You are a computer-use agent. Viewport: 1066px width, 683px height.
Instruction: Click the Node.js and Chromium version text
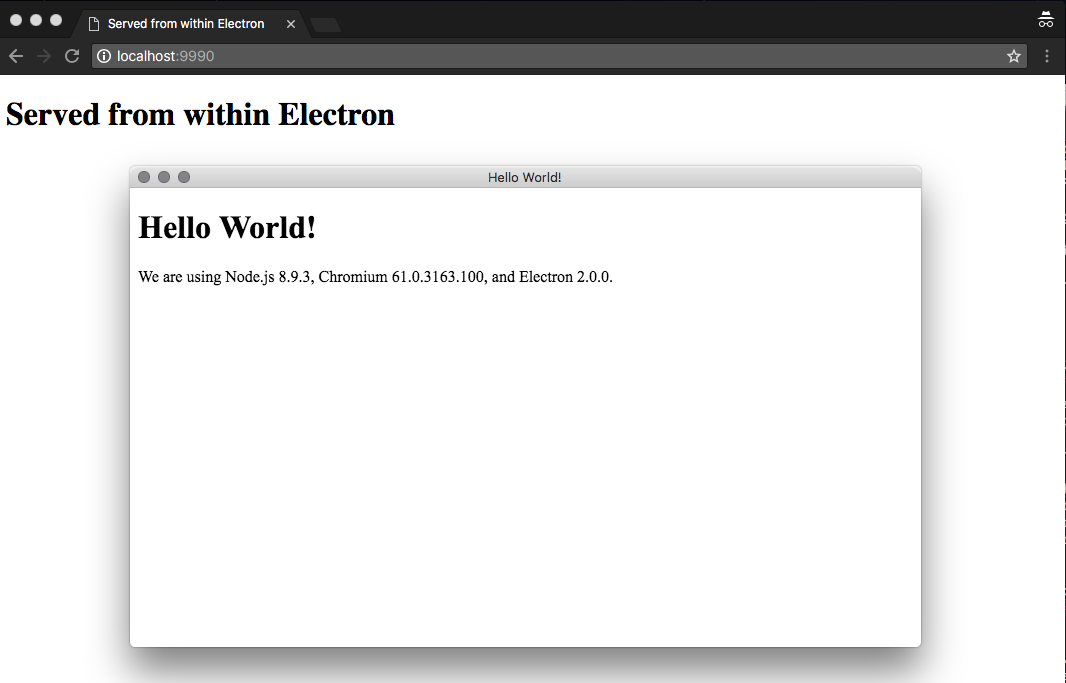pyautogui.click(x=375, y=277)
